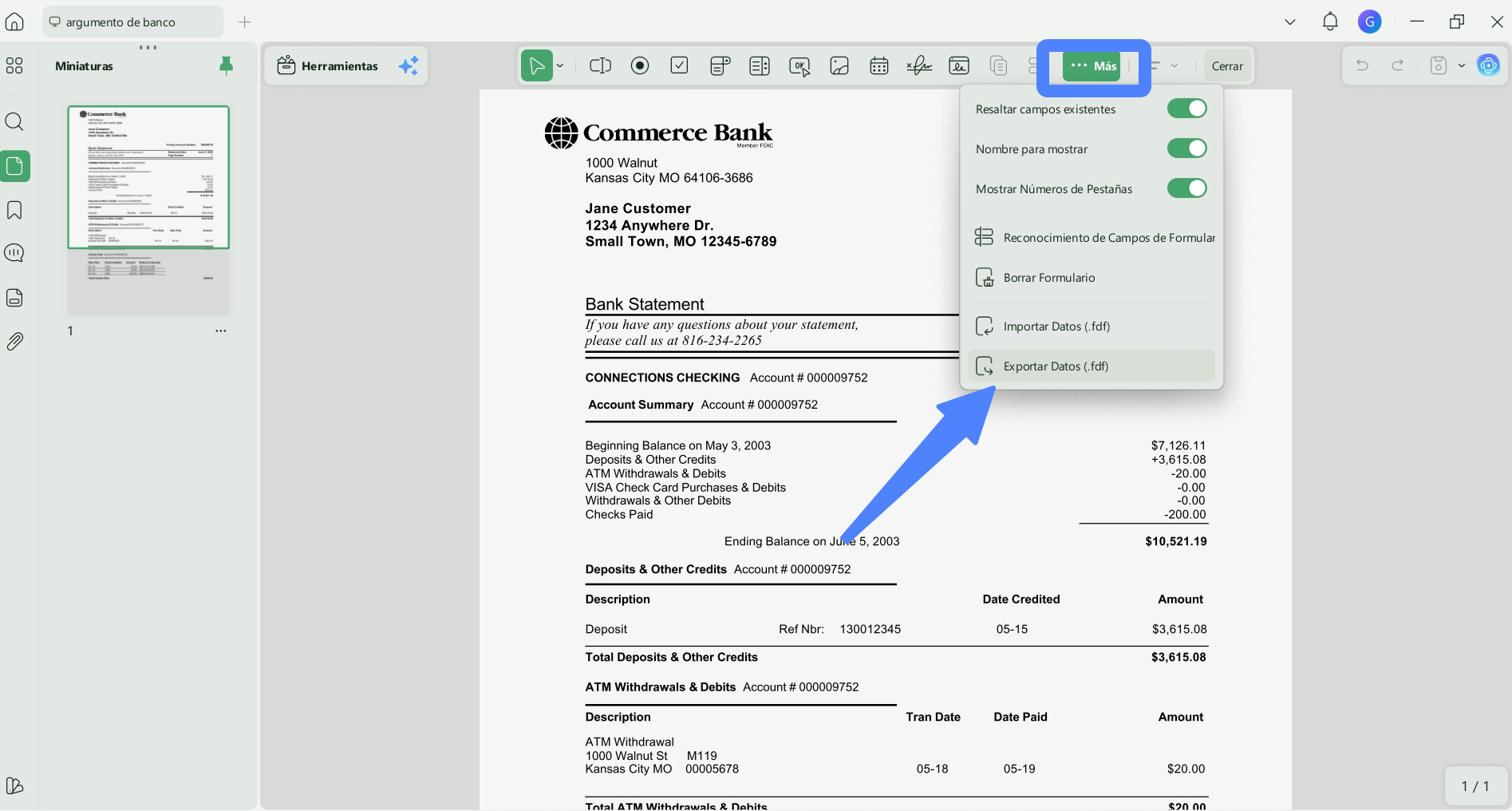Open the bookmarks panel in sidebar
Viewport: 1512px width, 811px height.
click(x=14, y=210)
